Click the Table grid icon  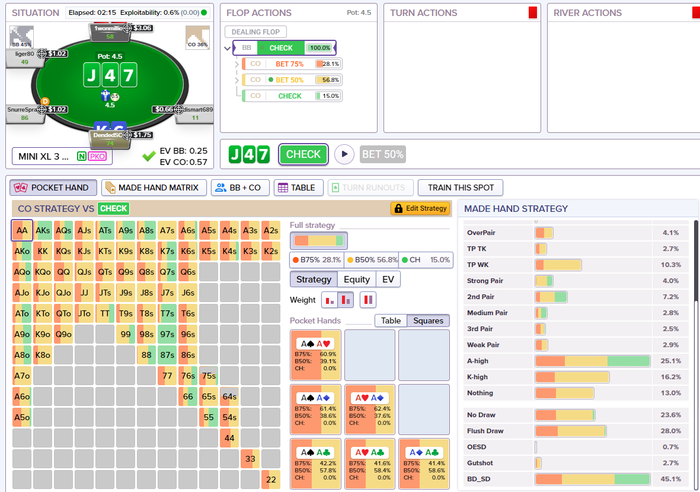coord(283,188)
